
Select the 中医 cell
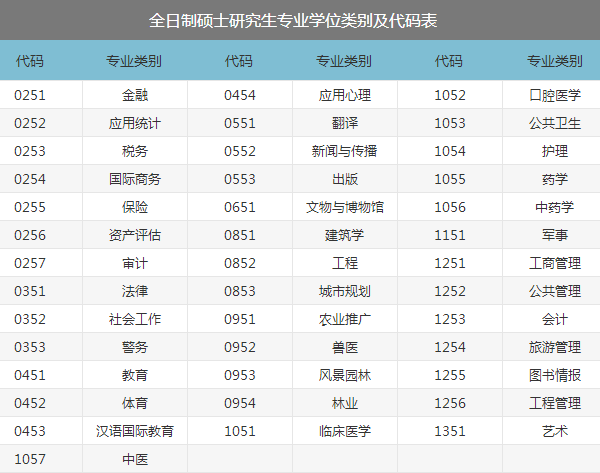tap(134, 459)
